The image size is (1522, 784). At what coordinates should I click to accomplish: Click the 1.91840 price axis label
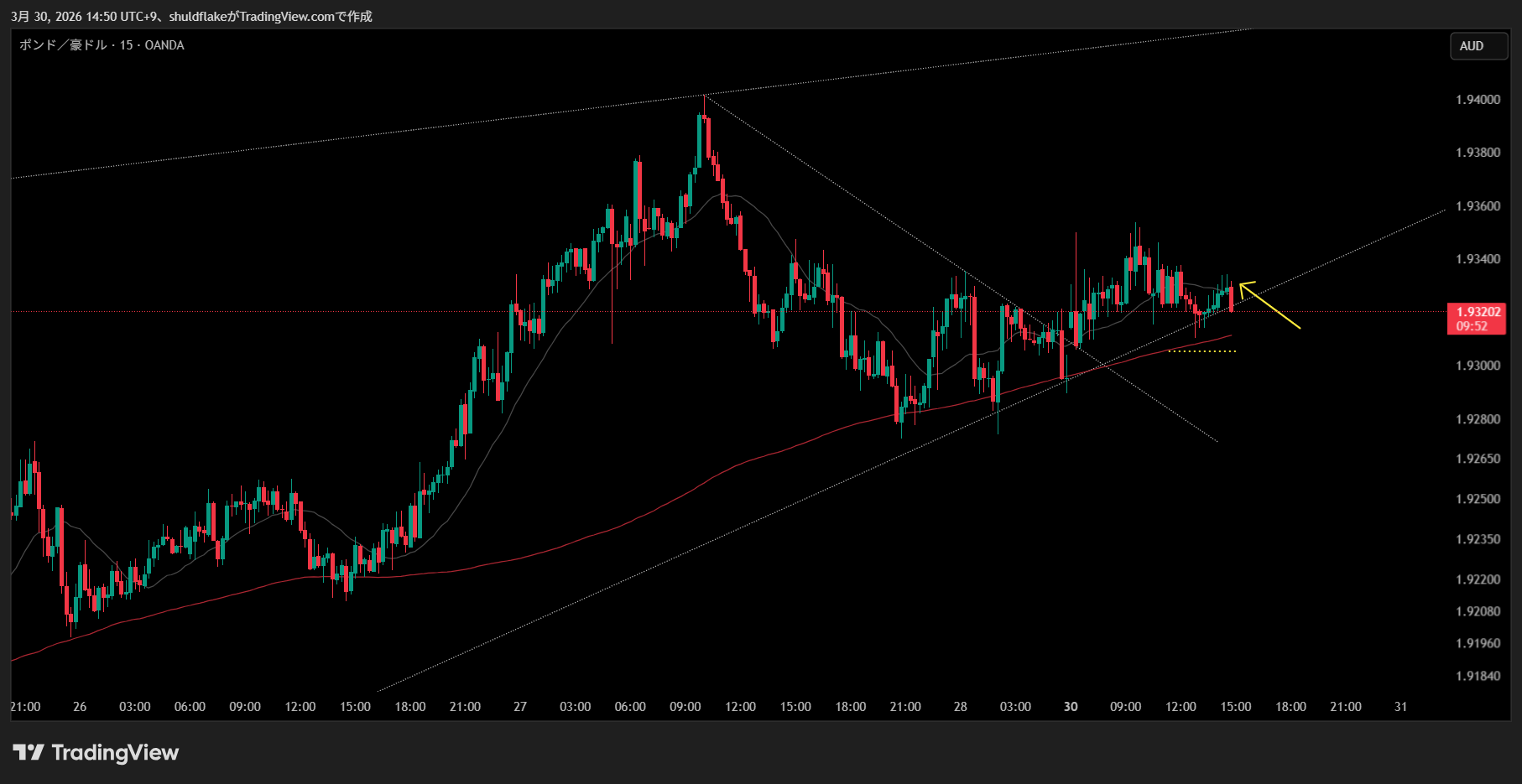pyautogui.click(x=1478, y=676)
